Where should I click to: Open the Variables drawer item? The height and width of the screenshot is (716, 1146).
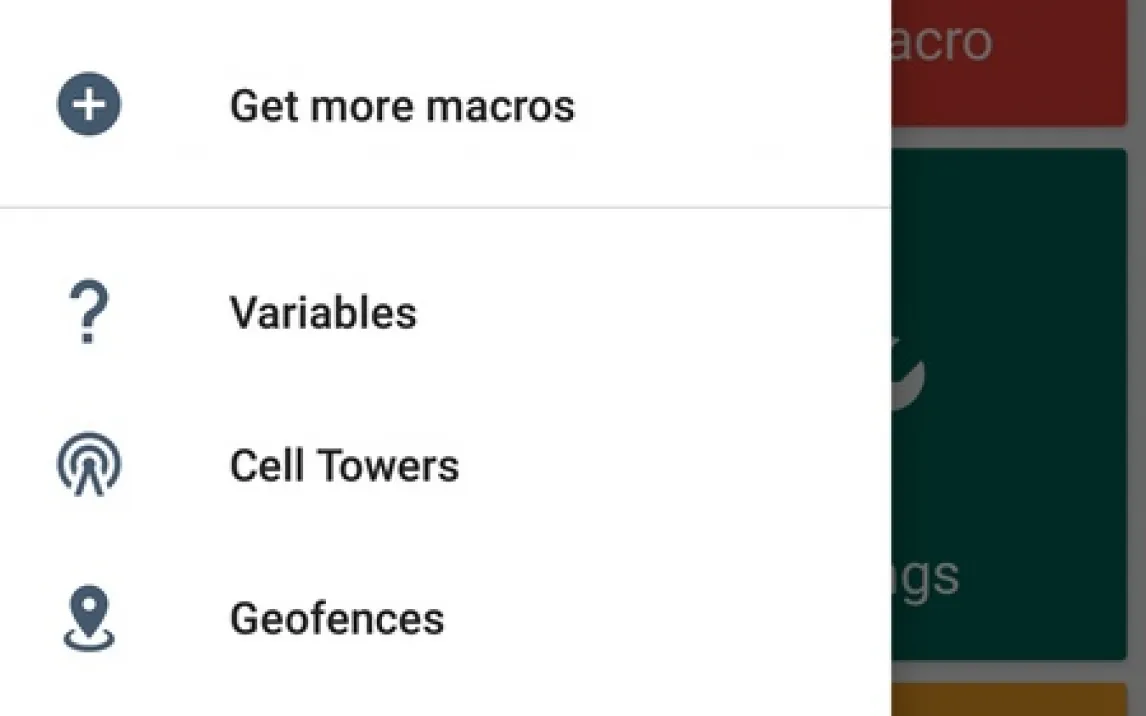pyautogui.click(x=323, y=313)
